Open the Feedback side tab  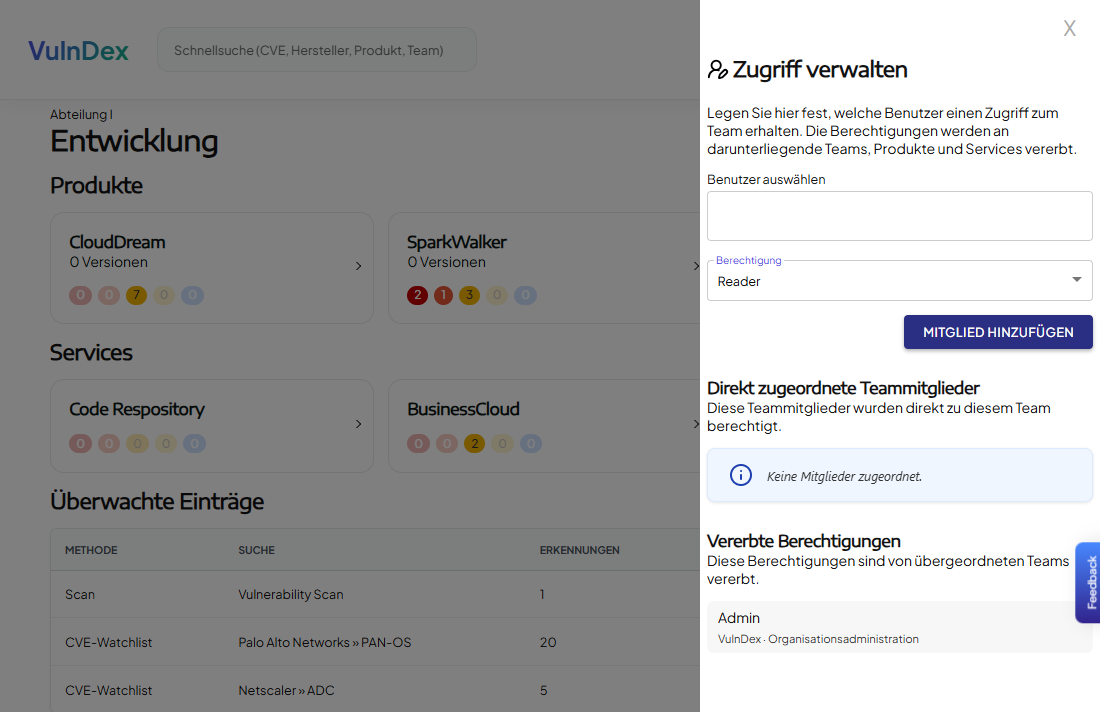(x=1088, y=582)
